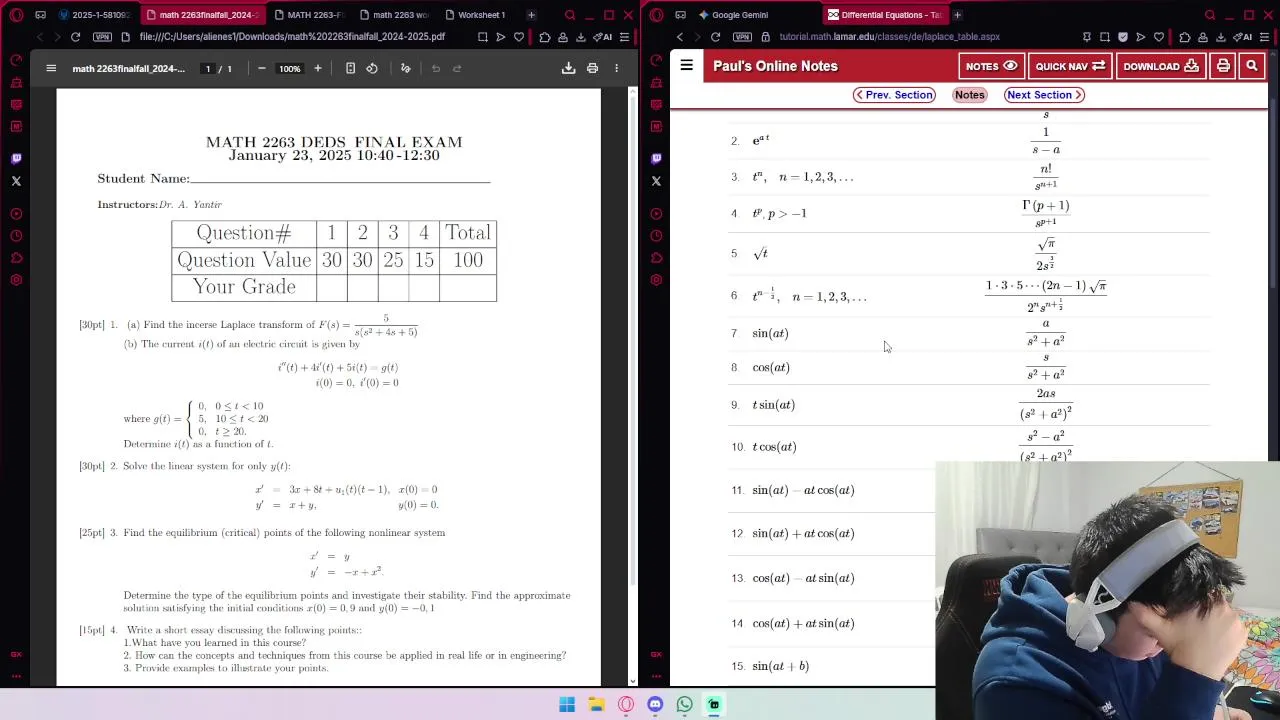Open PDF viewer more actions menu

(x=616, y=68)
